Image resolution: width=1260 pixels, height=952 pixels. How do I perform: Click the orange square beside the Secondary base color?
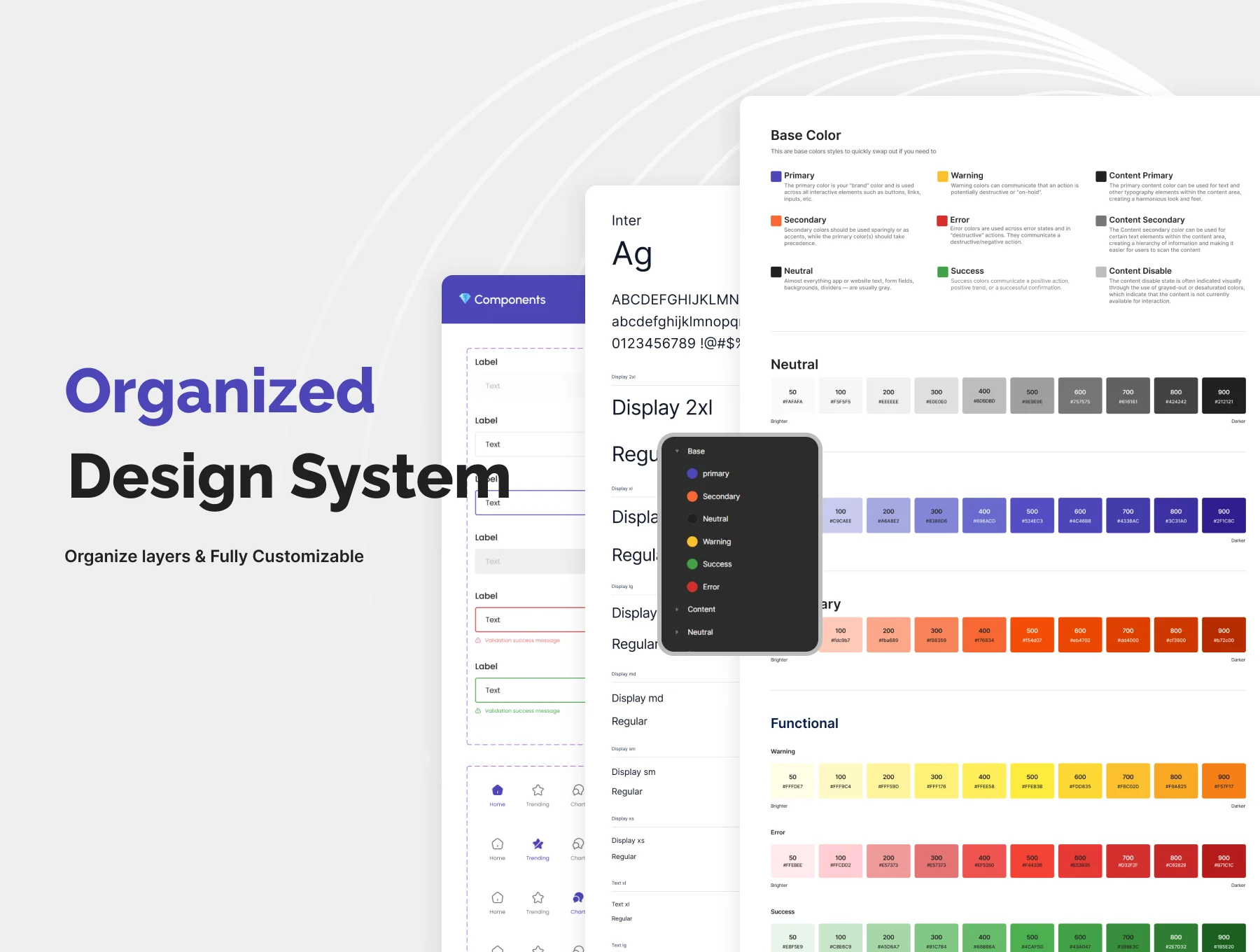point(776,220)
